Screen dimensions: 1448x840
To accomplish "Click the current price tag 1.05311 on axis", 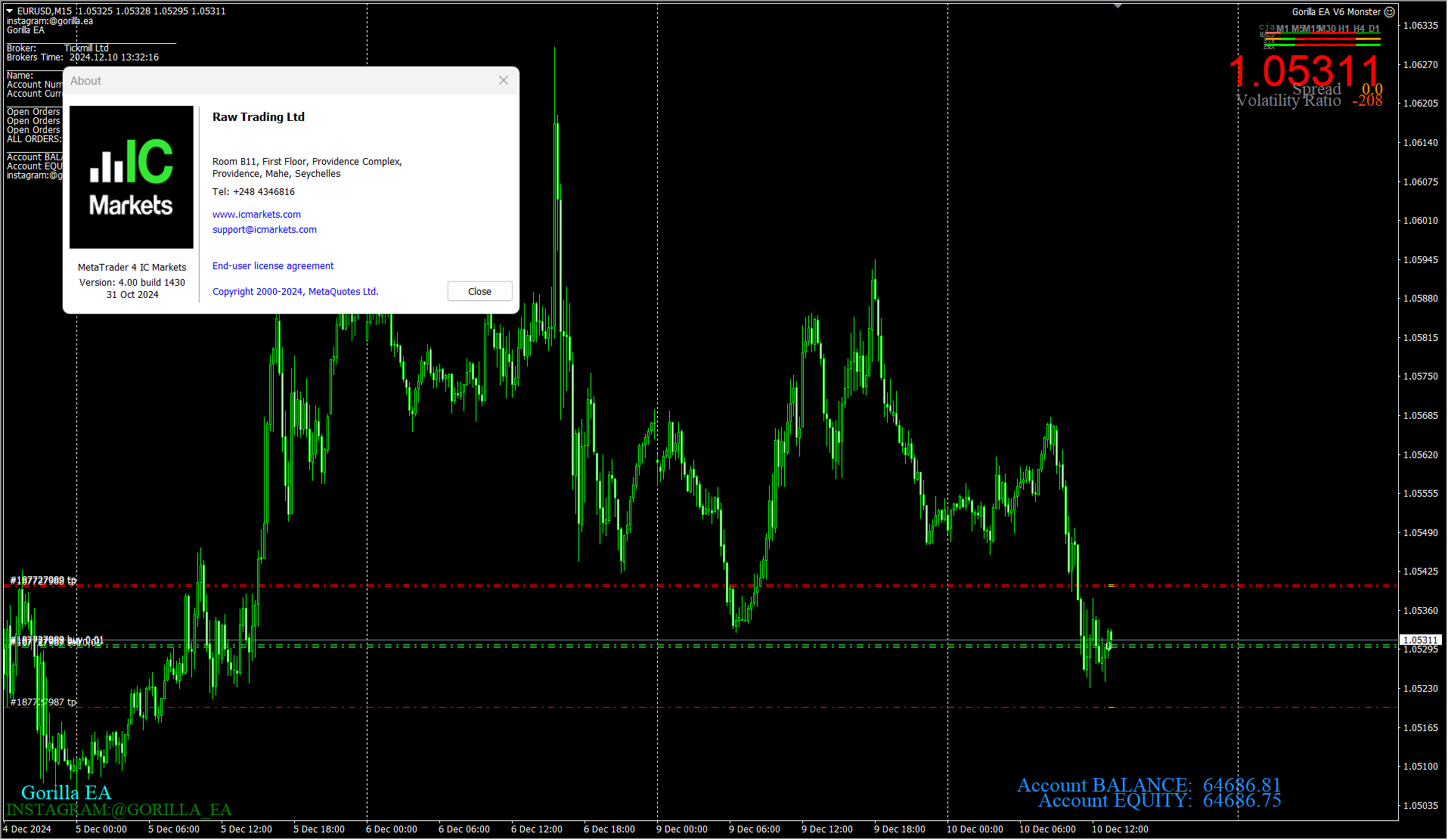I will (x=1421, y=640).
